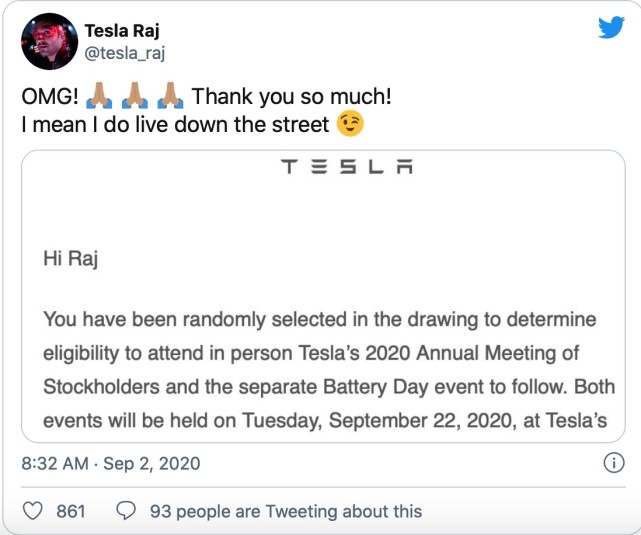
Task: Click the 861 likes count
Action: tap(70, 511)
